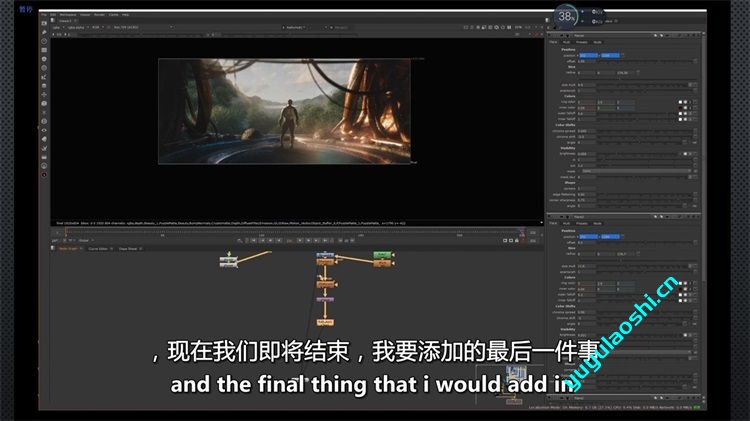
Task: Open the Channel nodes toolbar menu
Action: [44, 50]
